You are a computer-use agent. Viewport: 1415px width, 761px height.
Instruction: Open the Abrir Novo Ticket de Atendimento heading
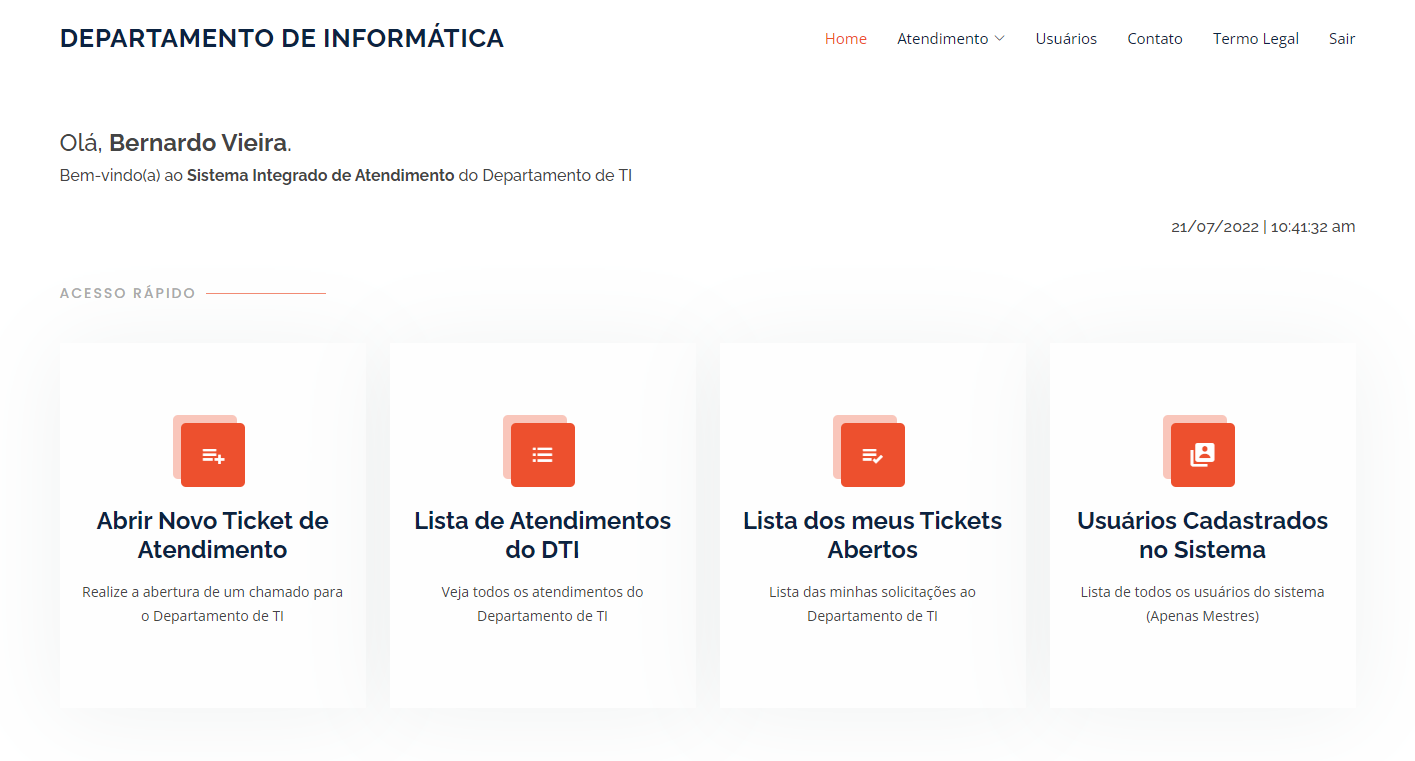point(213,535)
